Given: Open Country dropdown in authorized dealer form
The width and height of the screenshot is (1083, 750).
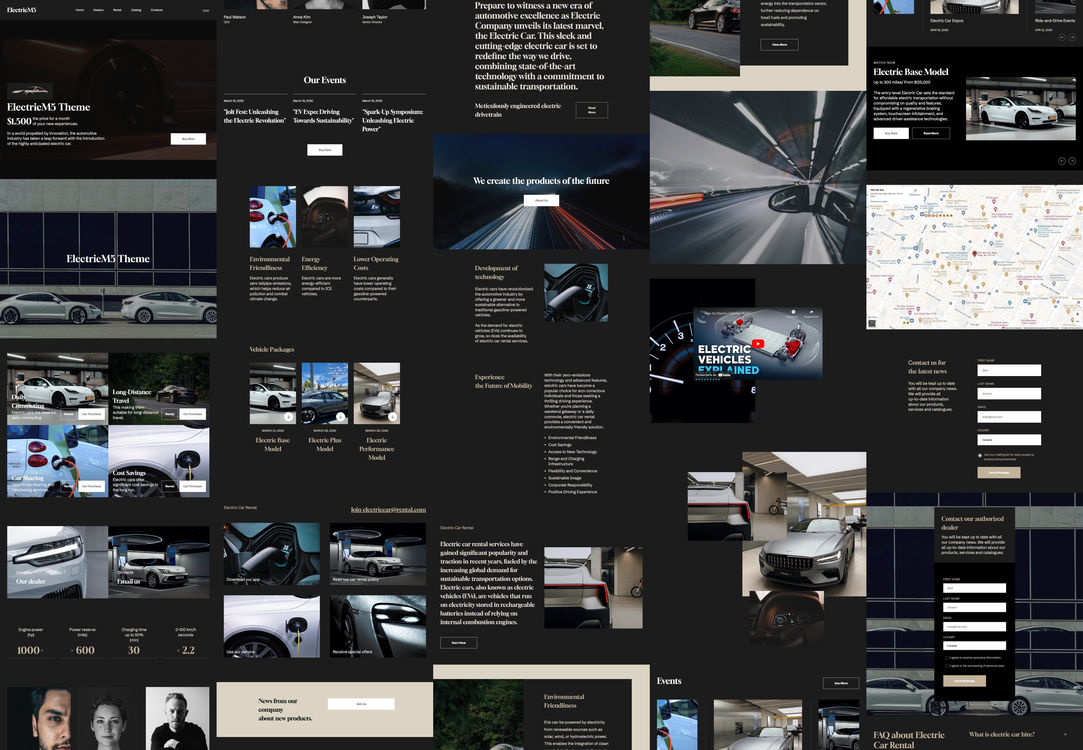Looking at the screenshot, I should [974, 645].
